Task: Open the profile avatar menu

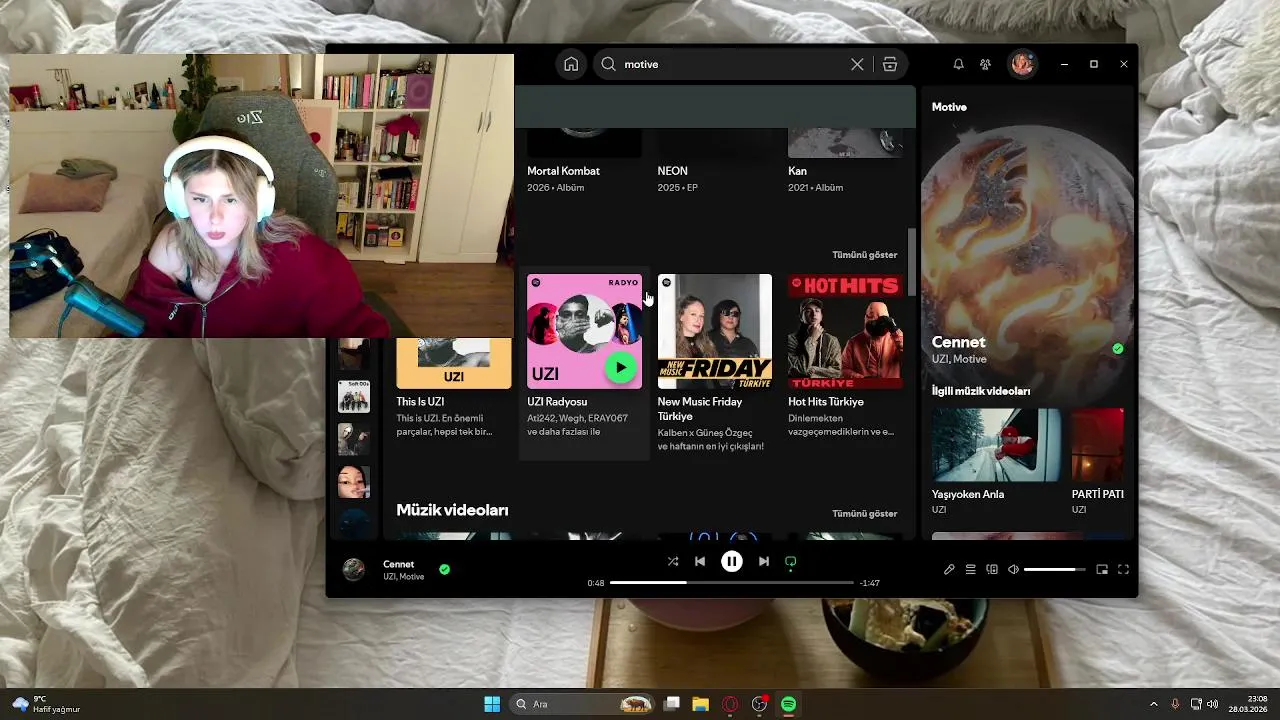Action: point(1022,64)
